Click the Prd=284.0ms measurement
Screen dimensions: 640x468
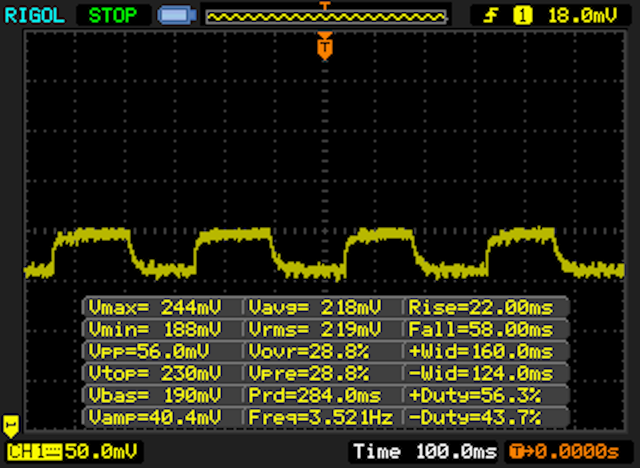[x=315, y=395]
